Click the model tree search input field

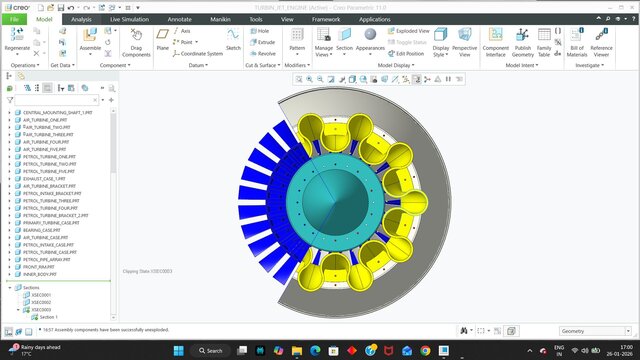coord(56,100)
